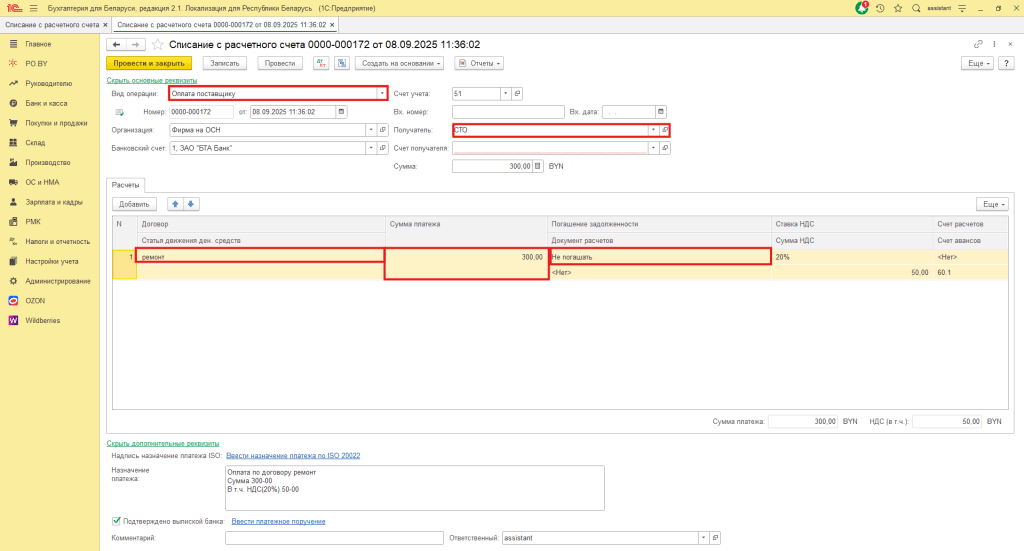Screen dimensions: 1024x551
Task: Open the document posting status icon
Action: click(x=120, y=112)
